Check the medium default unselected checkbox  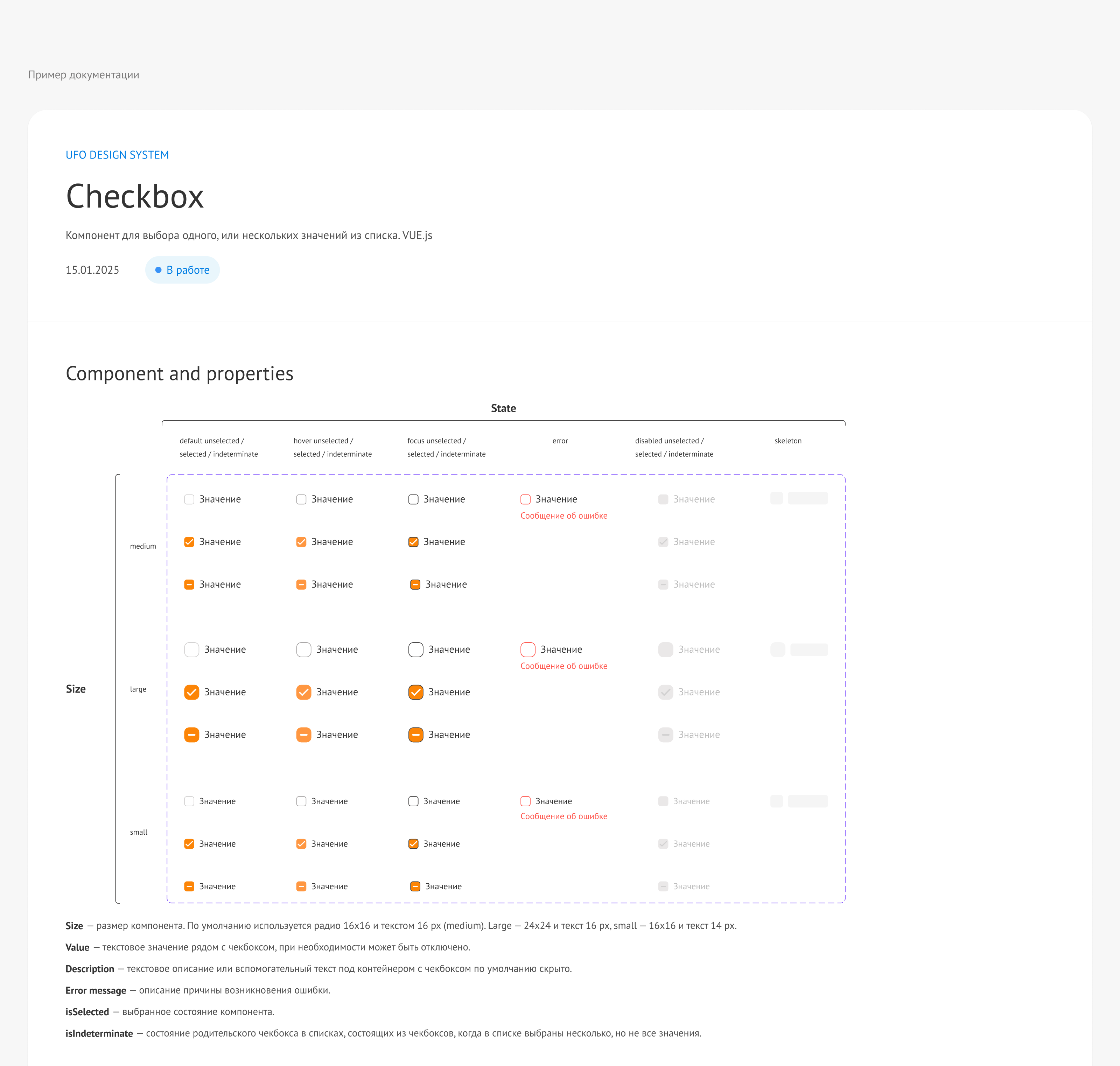(189, 499)
